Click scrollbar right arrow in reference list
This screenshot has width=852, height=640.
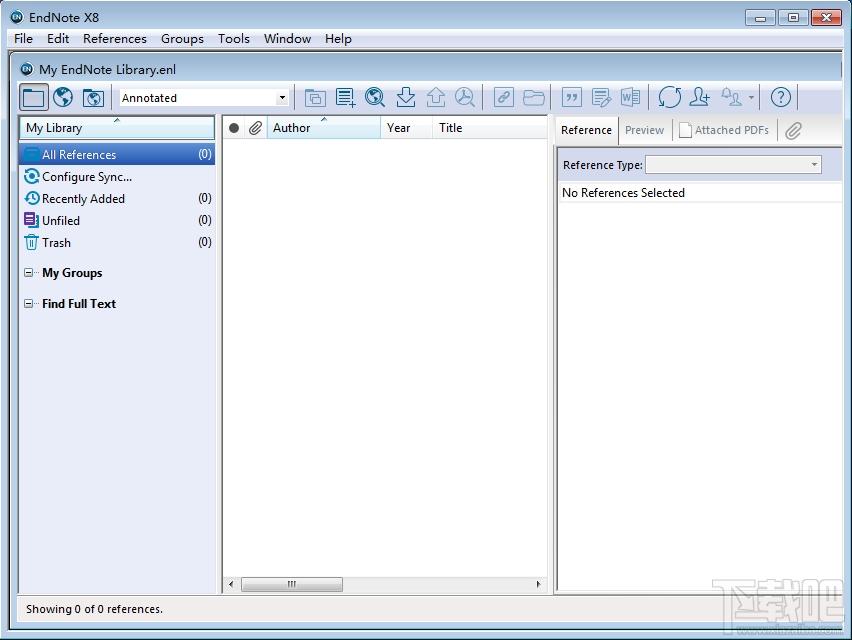click(x=538, y=584)
